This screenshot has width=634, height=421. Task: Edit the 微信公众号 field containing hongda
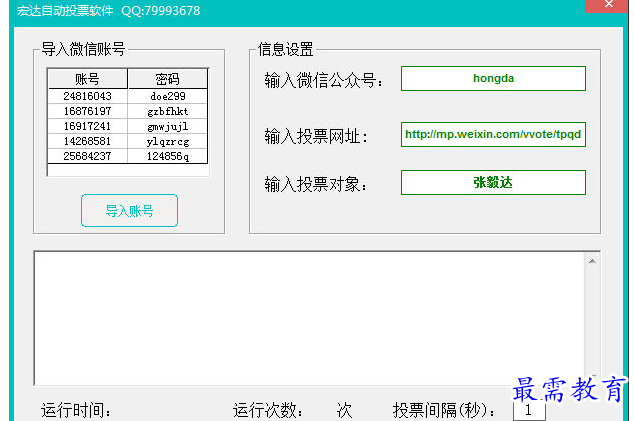click(493, 78)
